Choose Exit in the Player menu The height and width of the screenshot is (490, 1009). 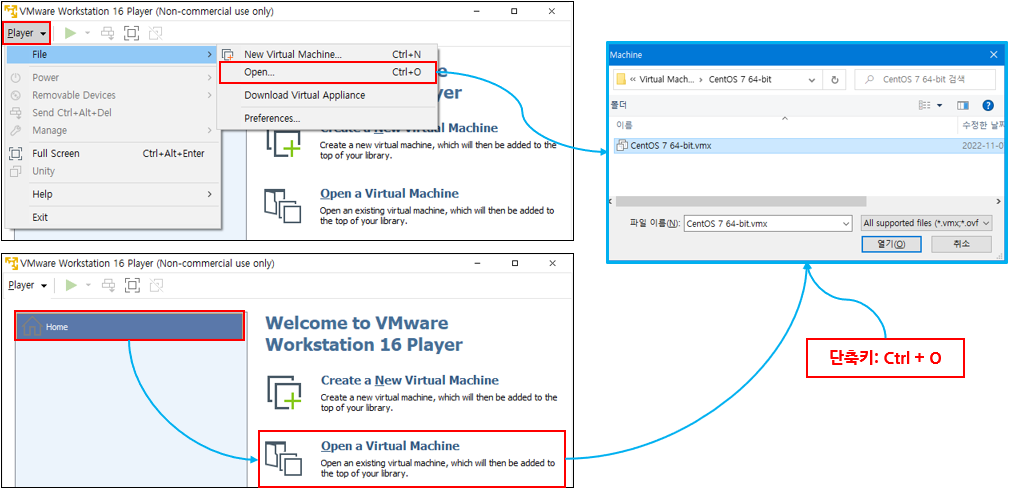pos(113,217)
